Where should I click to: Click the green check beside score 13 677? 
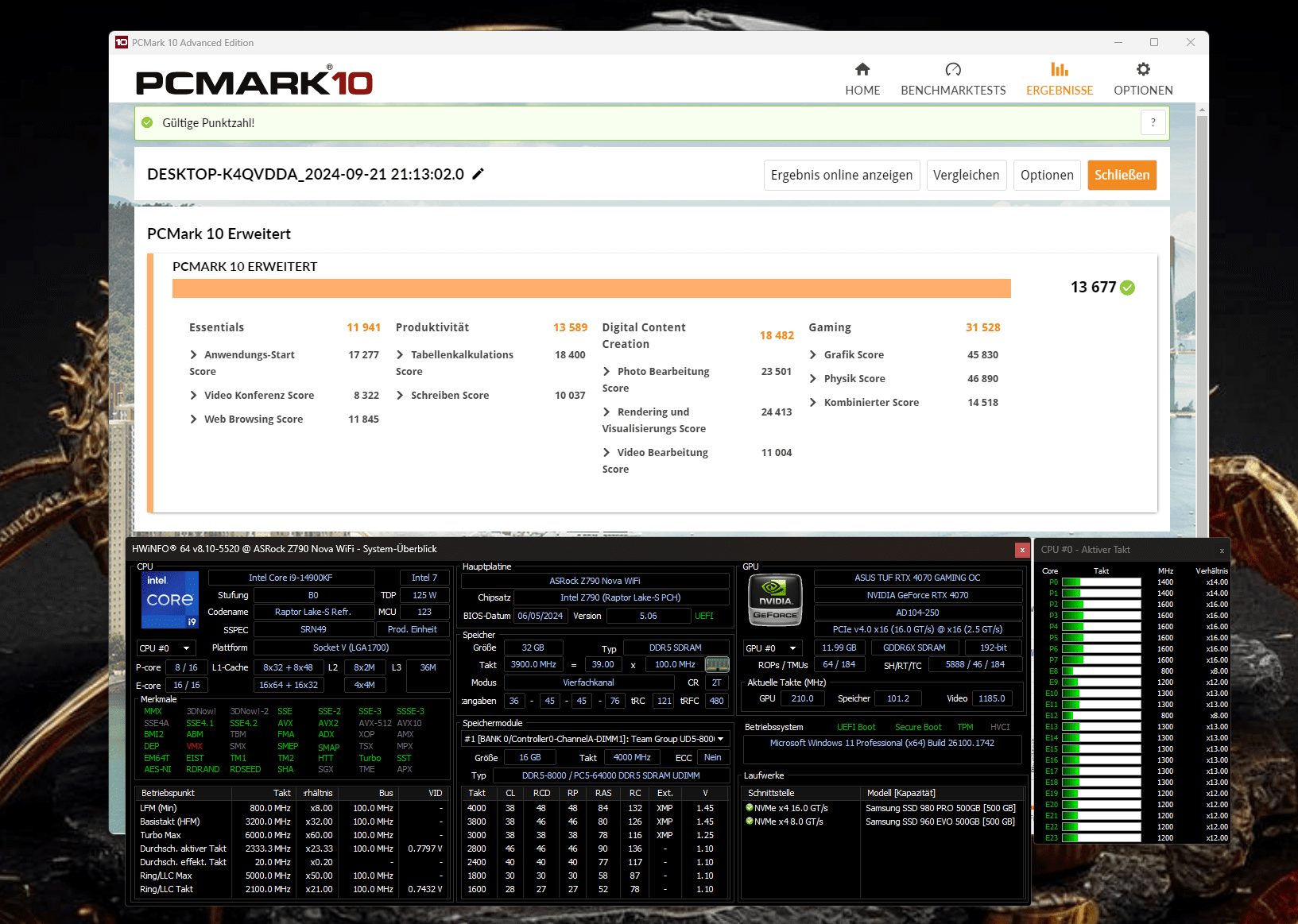click(x=1127, y=288)
